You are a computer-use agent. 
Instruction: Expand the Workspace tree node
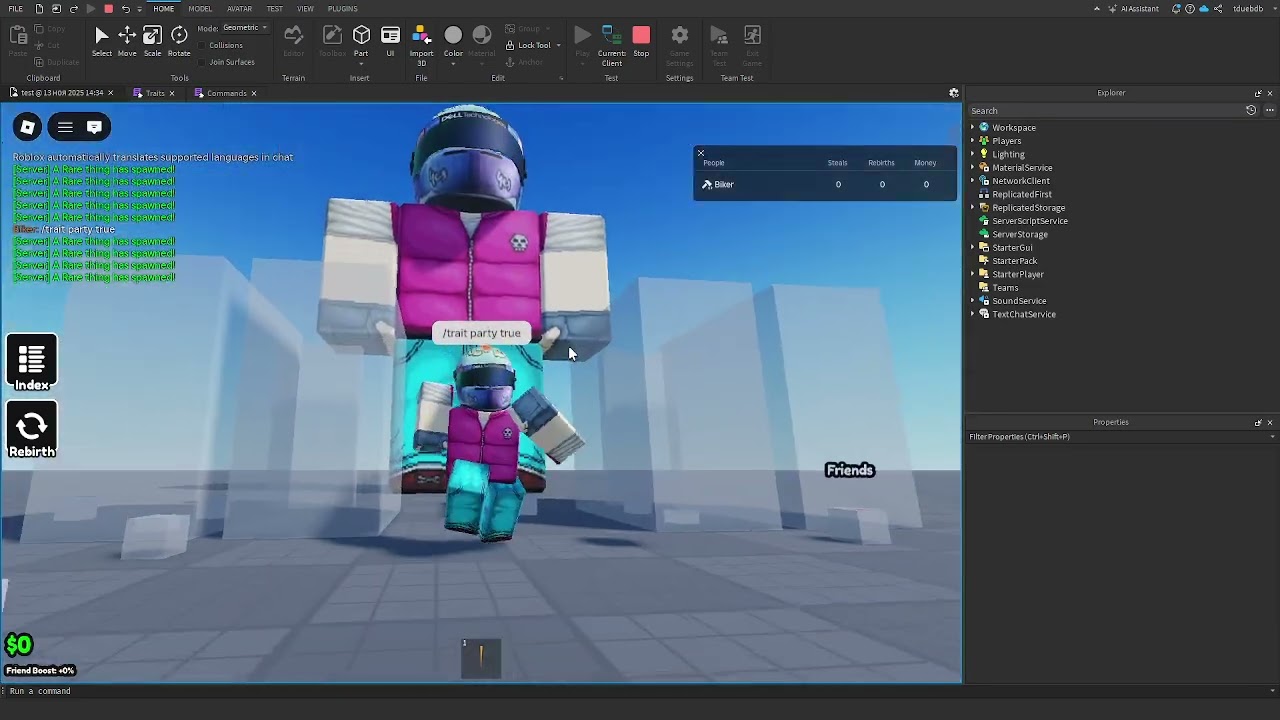click(x=972, y=128)
